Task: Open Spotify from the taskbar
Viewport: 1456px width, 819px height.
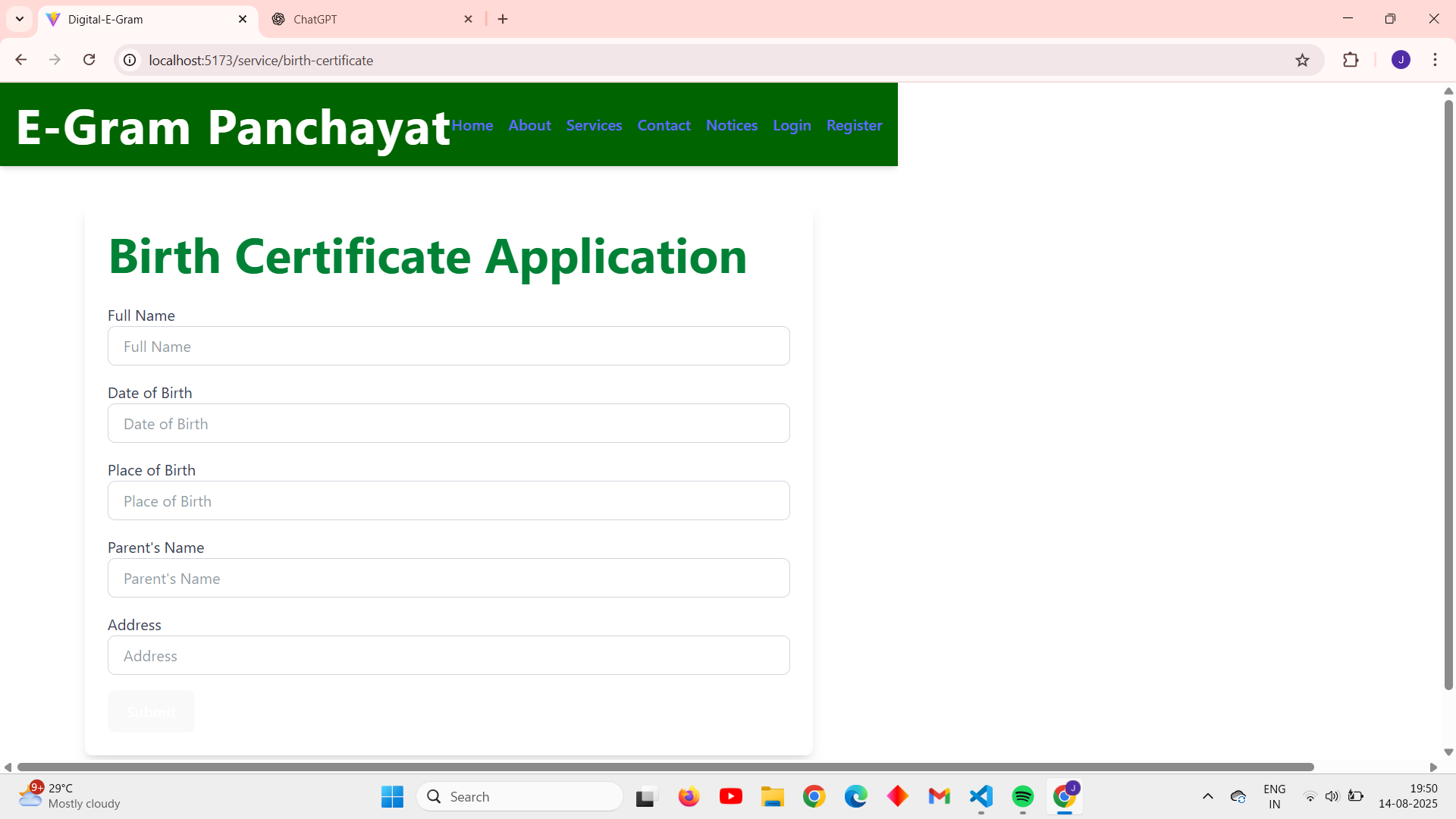Action: (1022, 796)
